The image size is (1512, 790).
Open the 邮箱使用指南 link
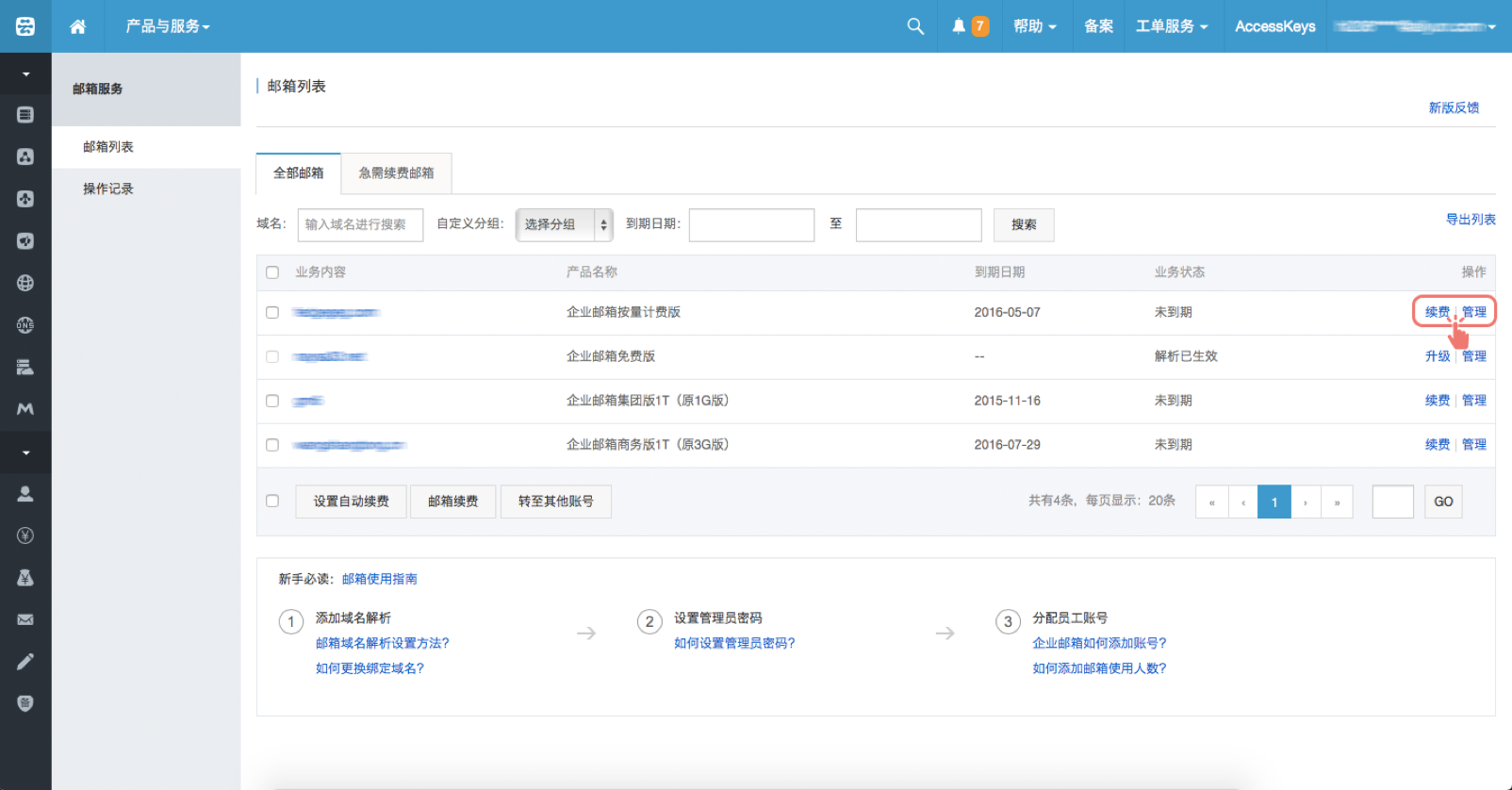pos(379,579)
